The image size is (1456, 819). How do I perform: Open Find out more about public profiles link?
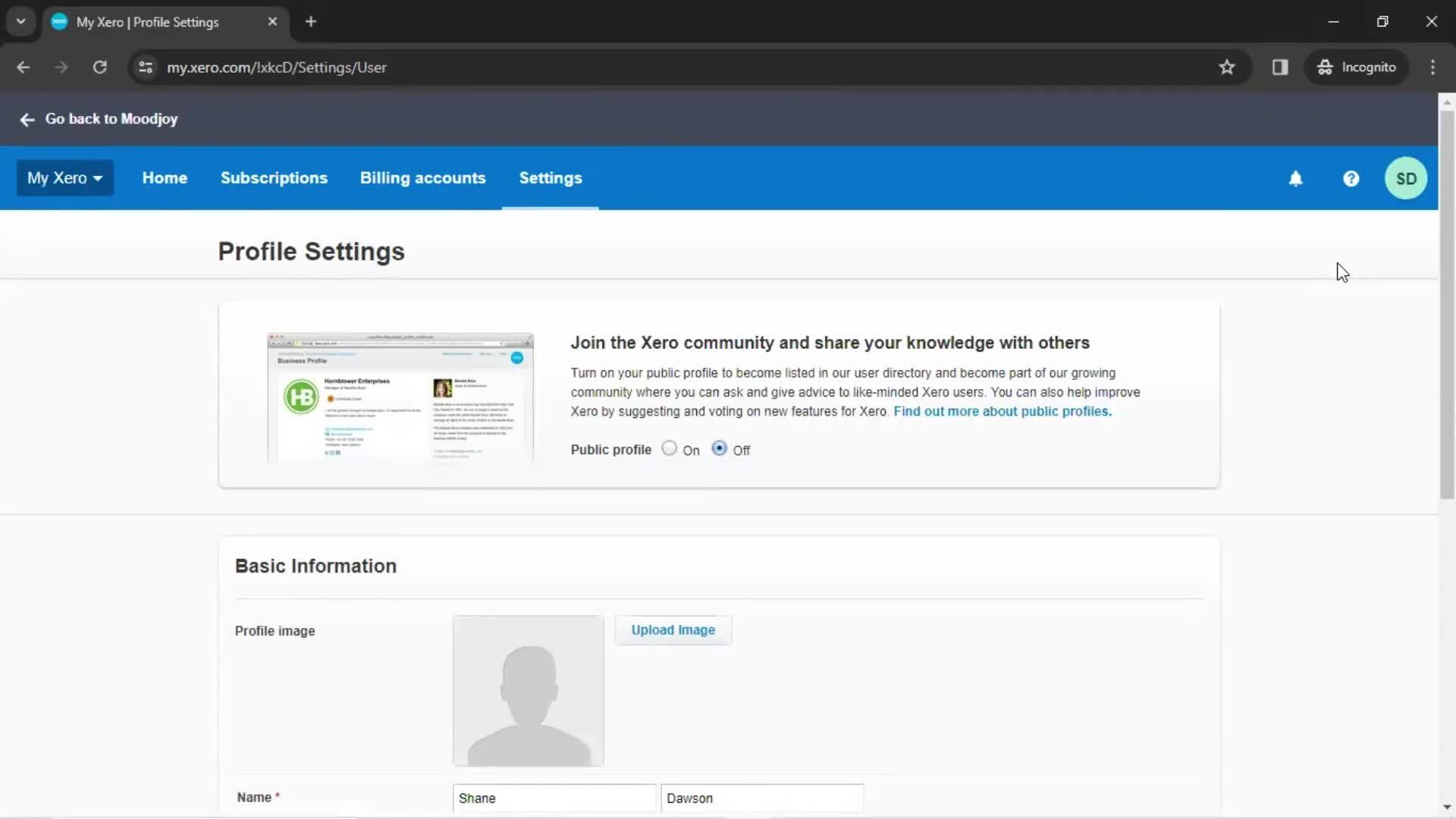(1003, 412)
